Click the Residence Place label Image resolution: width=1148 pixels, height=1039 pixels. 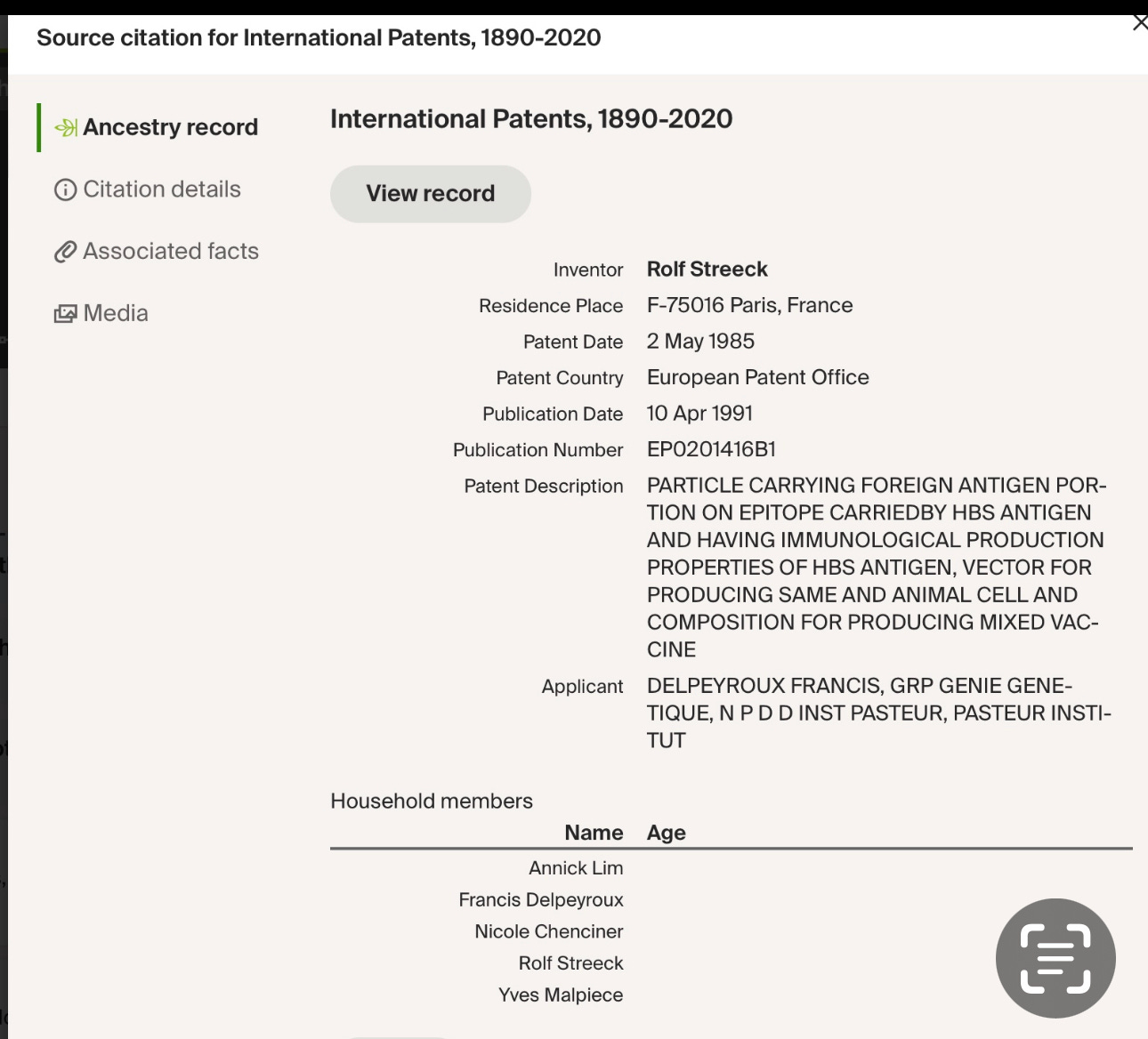[551, 306]
